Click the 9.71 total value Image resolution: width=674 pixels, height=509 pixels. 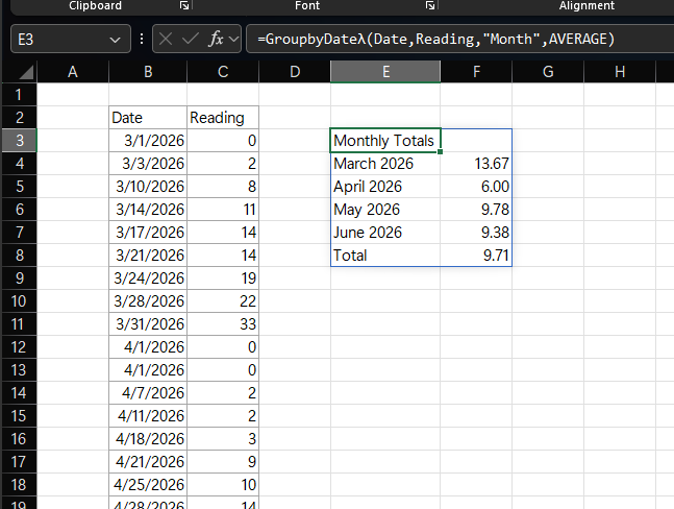coord(476,255)
